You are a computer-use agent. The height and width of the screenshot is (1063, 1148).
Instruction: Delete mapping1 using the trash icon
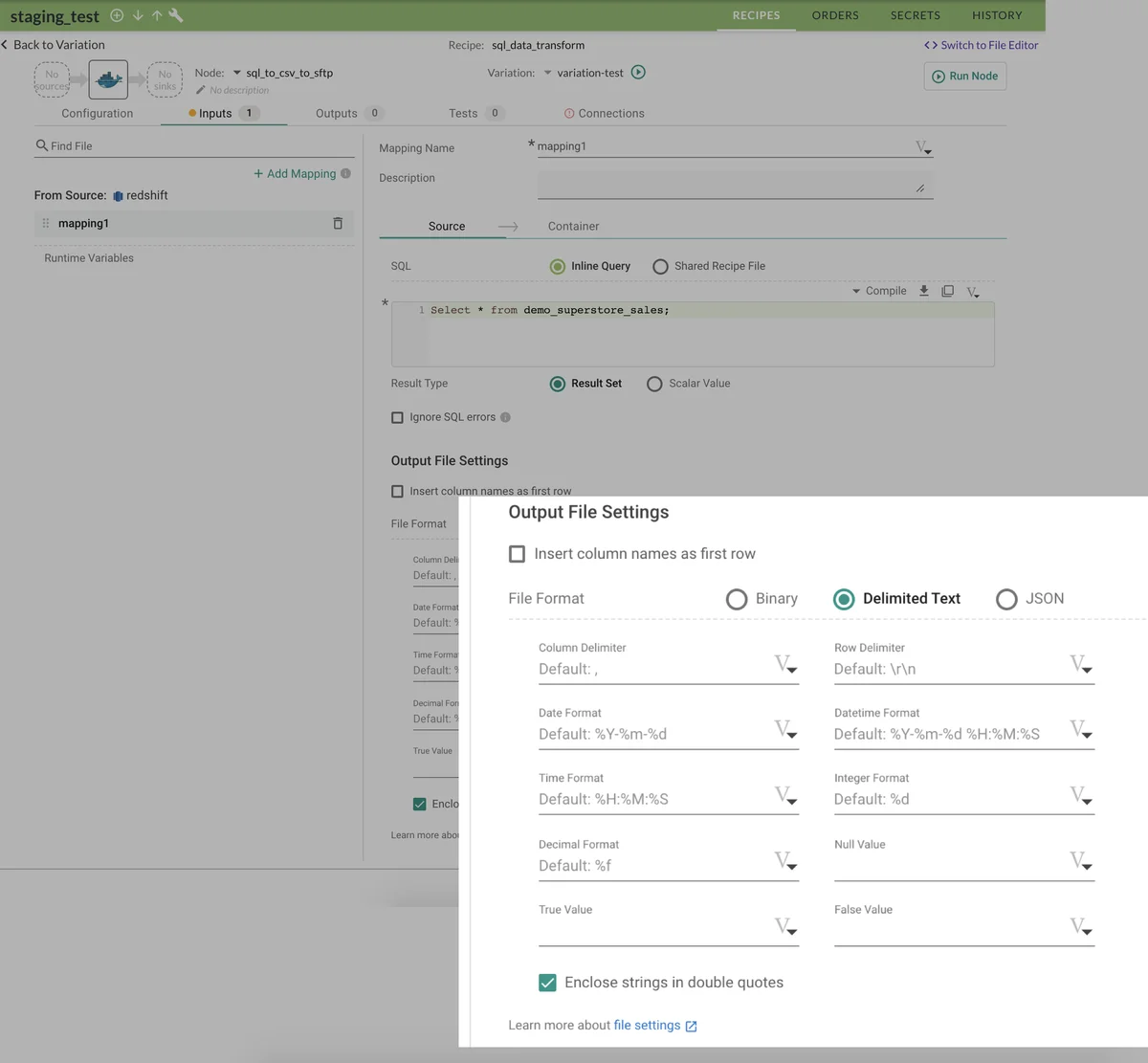click(337, 223)
